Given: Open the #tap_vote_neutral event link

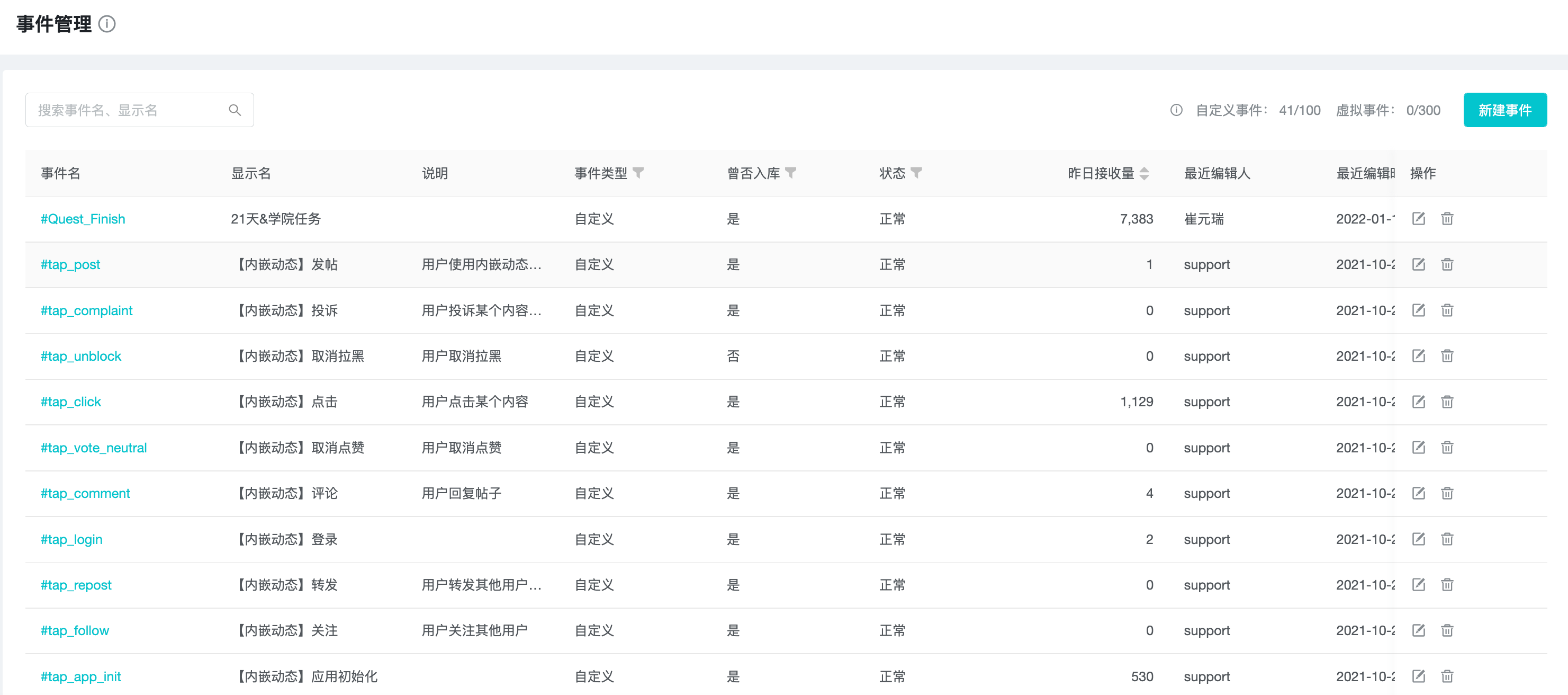Looking at the screenshot, I should pos(93,448).
